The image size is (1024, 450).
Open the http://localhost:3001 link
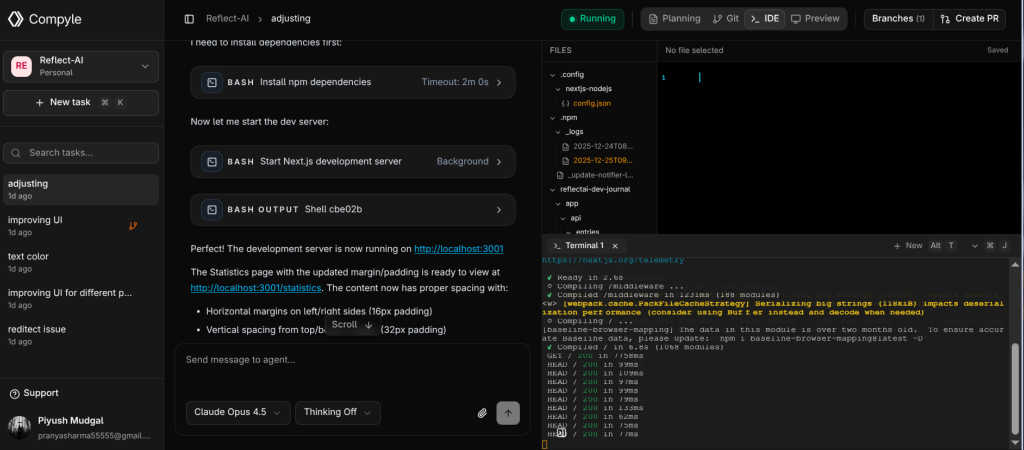coord(458,249)
